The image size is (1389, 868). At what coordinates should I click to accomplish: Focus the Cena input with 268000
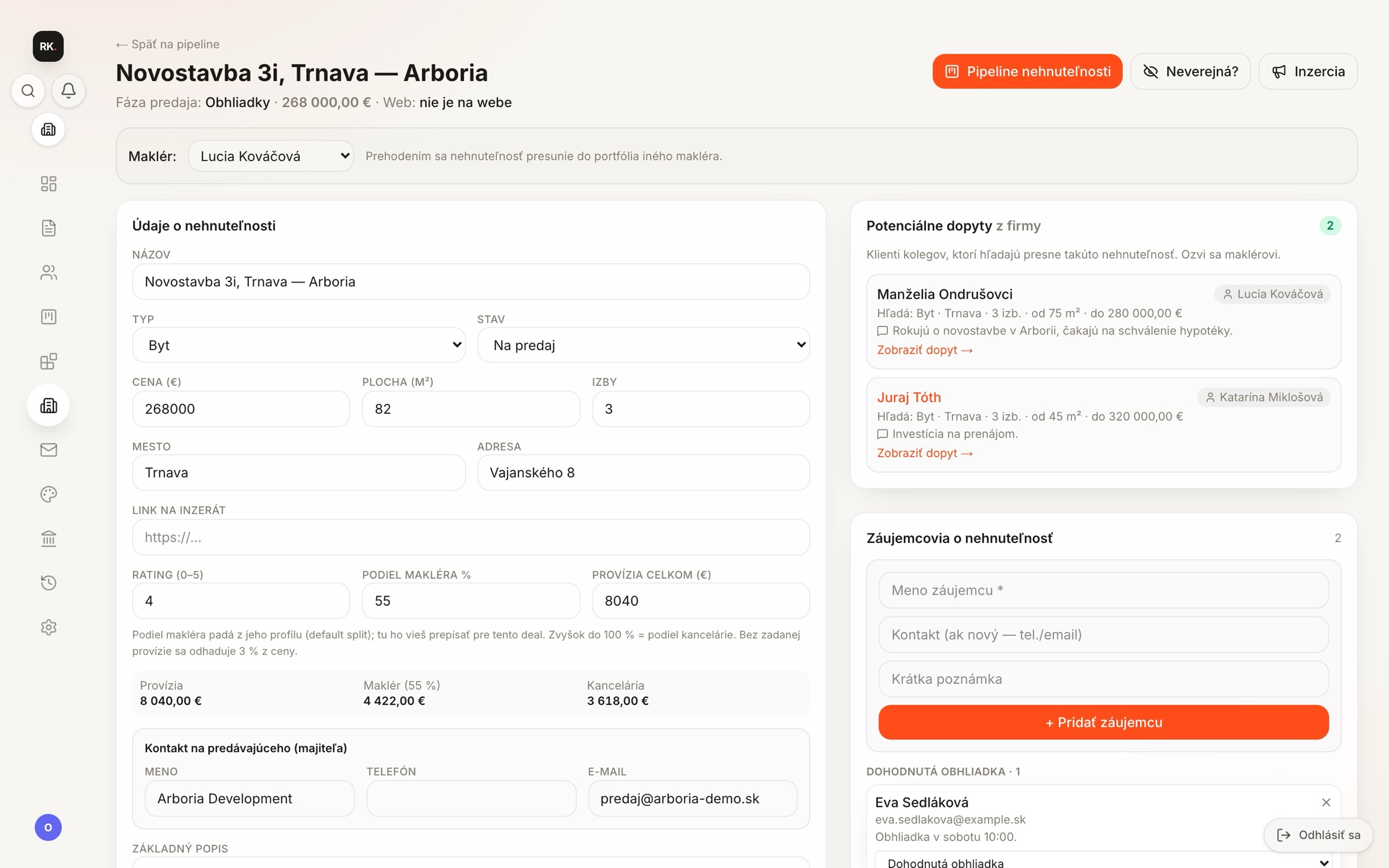241,409
